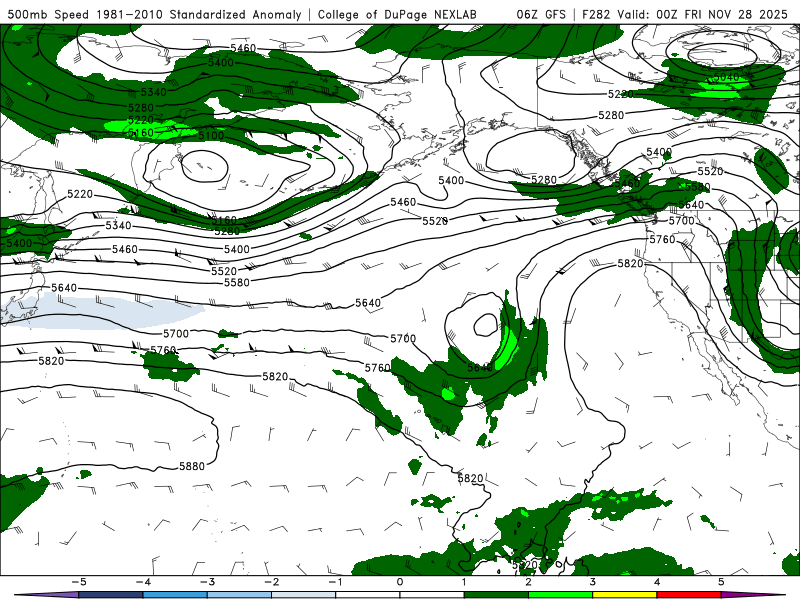800x600 pixels.
Task: Click the '5040' height contour label
Action: coord(726,77)
